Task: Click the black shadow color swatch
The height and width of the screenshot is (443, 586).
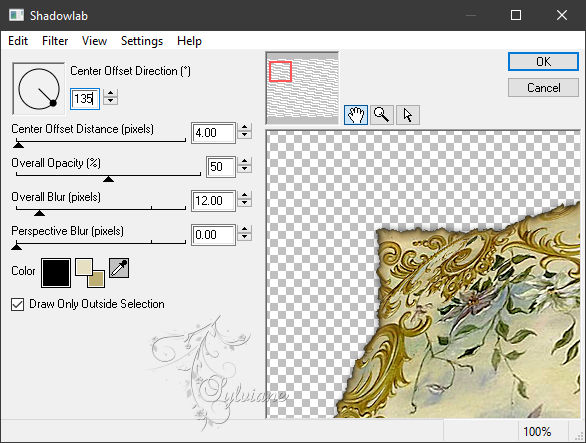Action: pos(56,273)
